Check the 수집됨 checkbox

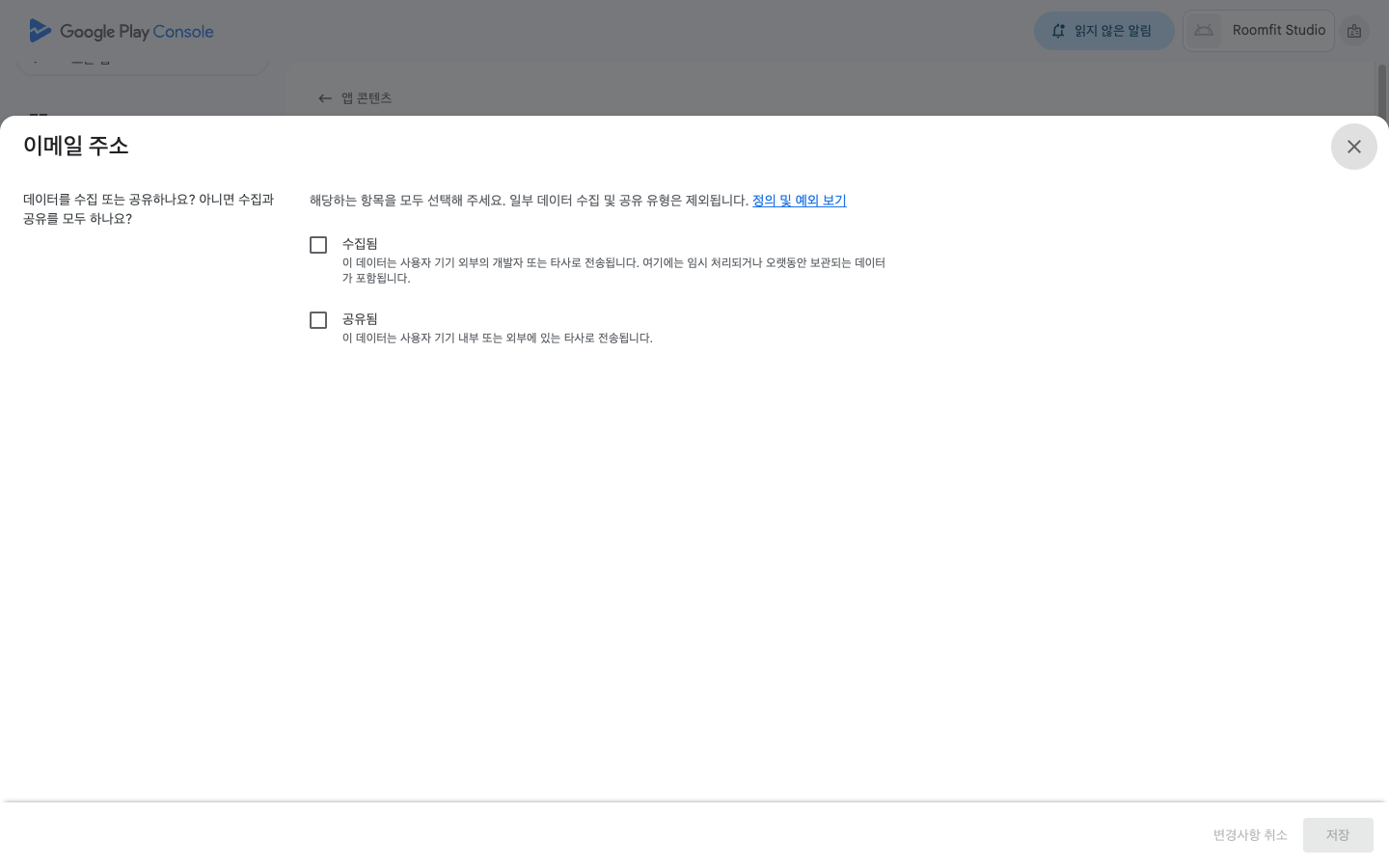pos(318,245)
